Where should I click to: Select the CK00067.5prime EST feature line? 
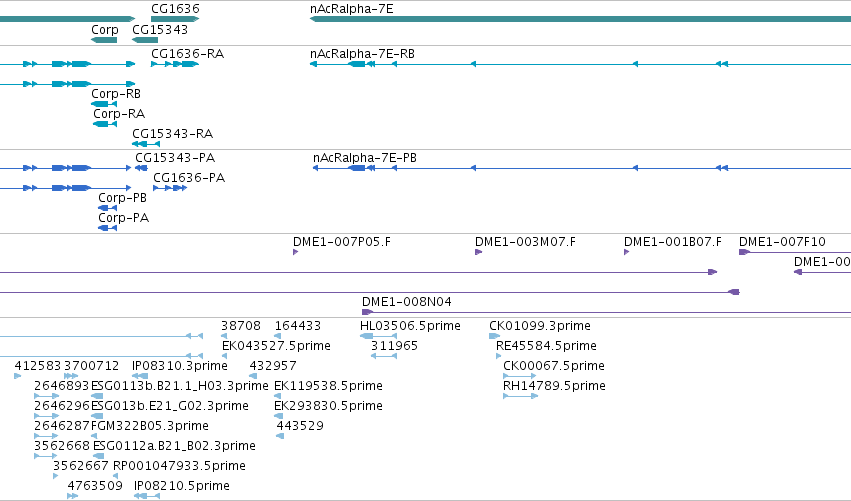(519, 376)
